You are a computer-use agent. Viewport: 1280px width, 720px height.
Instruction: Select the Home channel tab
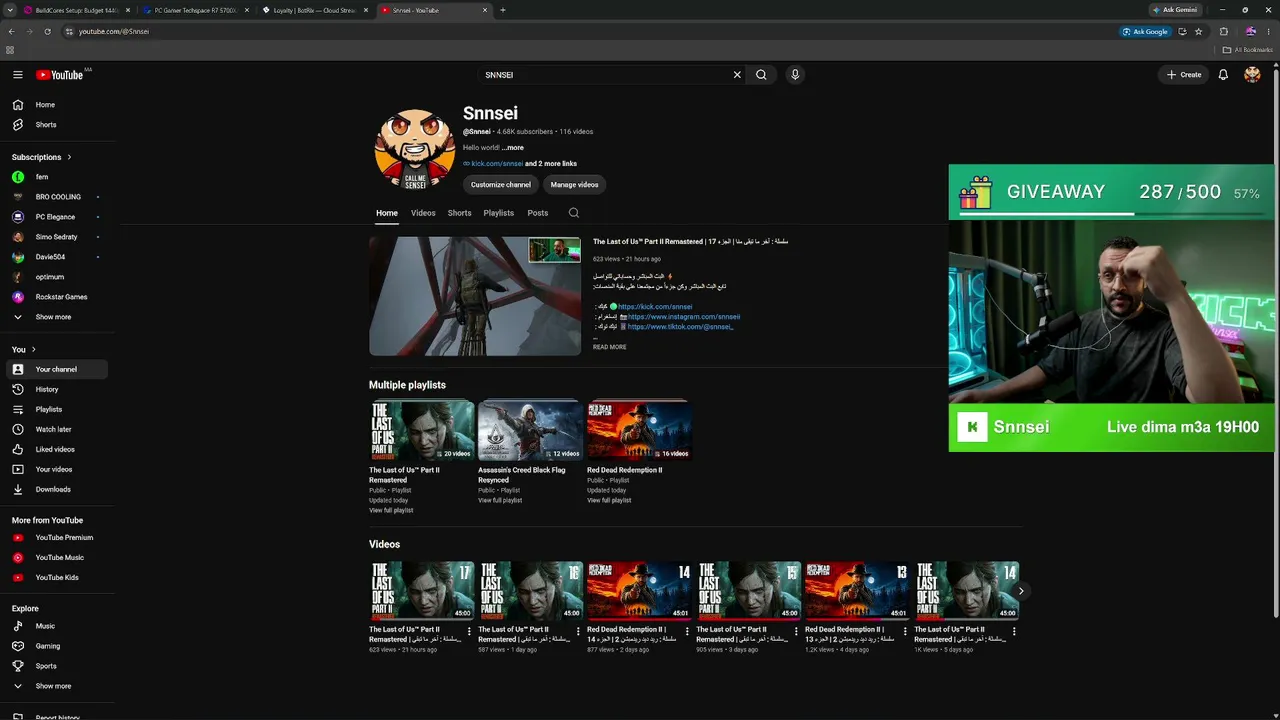(x=387, y=213)
